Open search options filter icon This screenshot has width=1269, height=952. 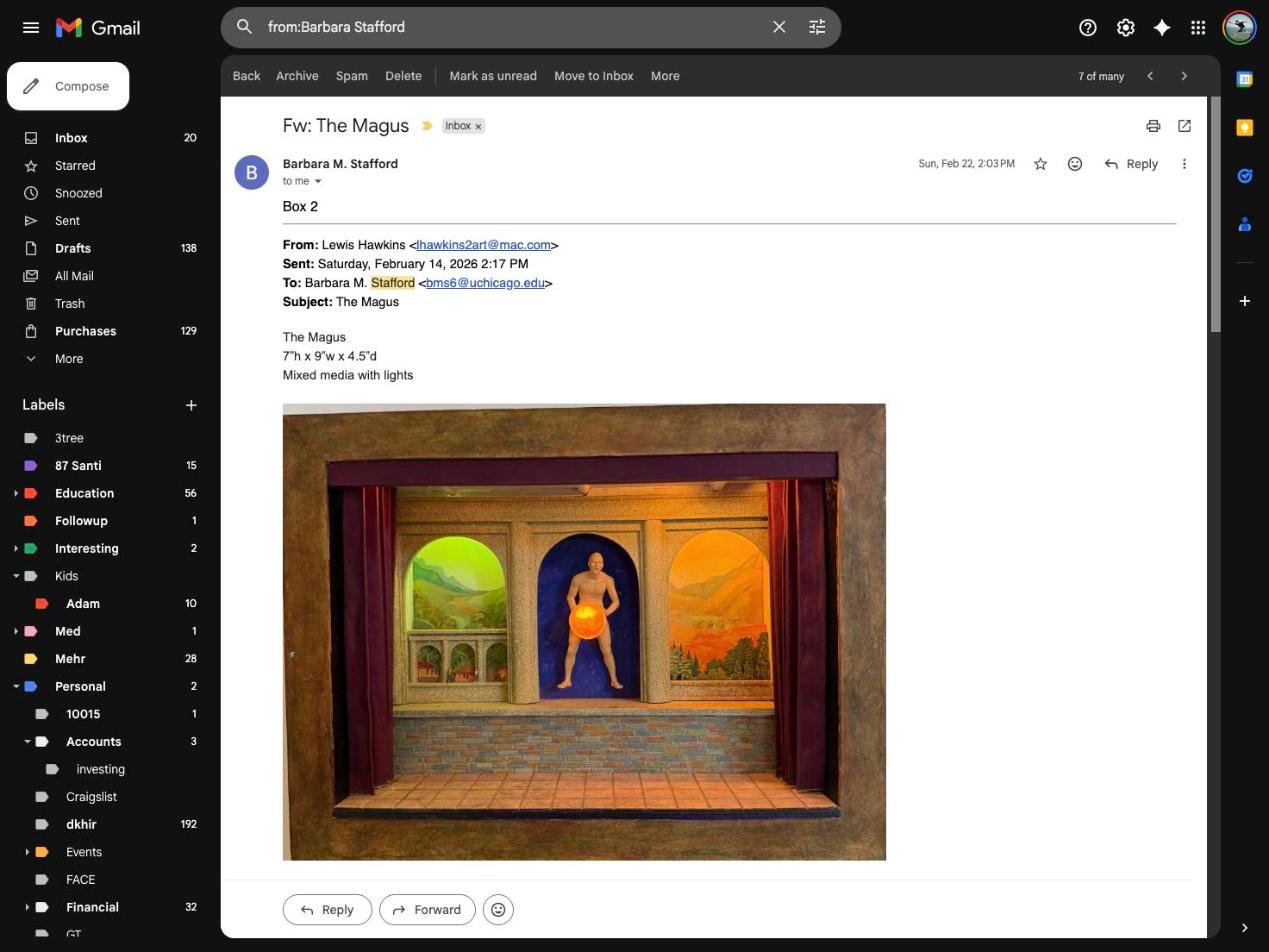817,27
